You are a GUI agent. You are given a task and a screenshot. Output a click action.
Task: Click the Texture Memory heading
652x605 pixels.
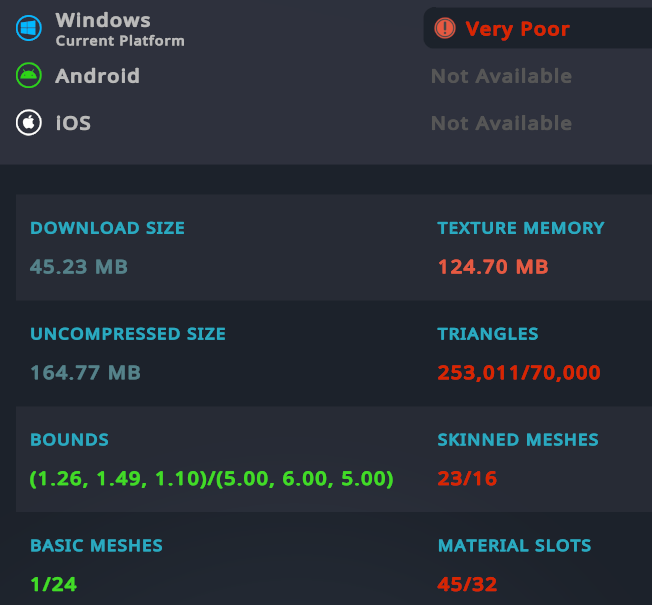point(521,228)
